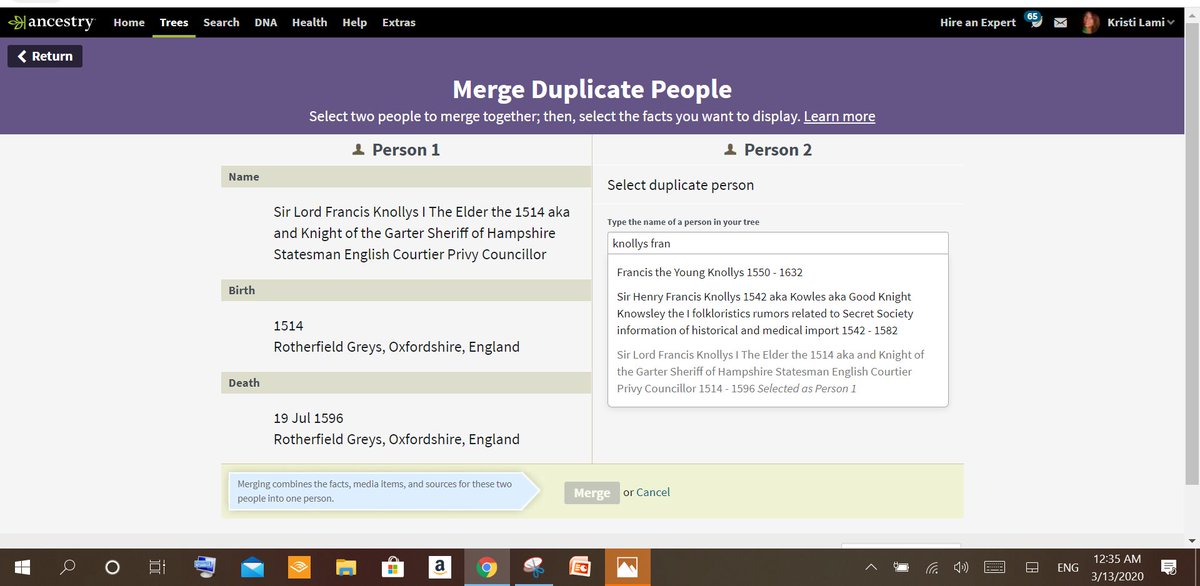Open Windows taskbar search
Viewport: 1200px width, 586px height.
[68, 567]
